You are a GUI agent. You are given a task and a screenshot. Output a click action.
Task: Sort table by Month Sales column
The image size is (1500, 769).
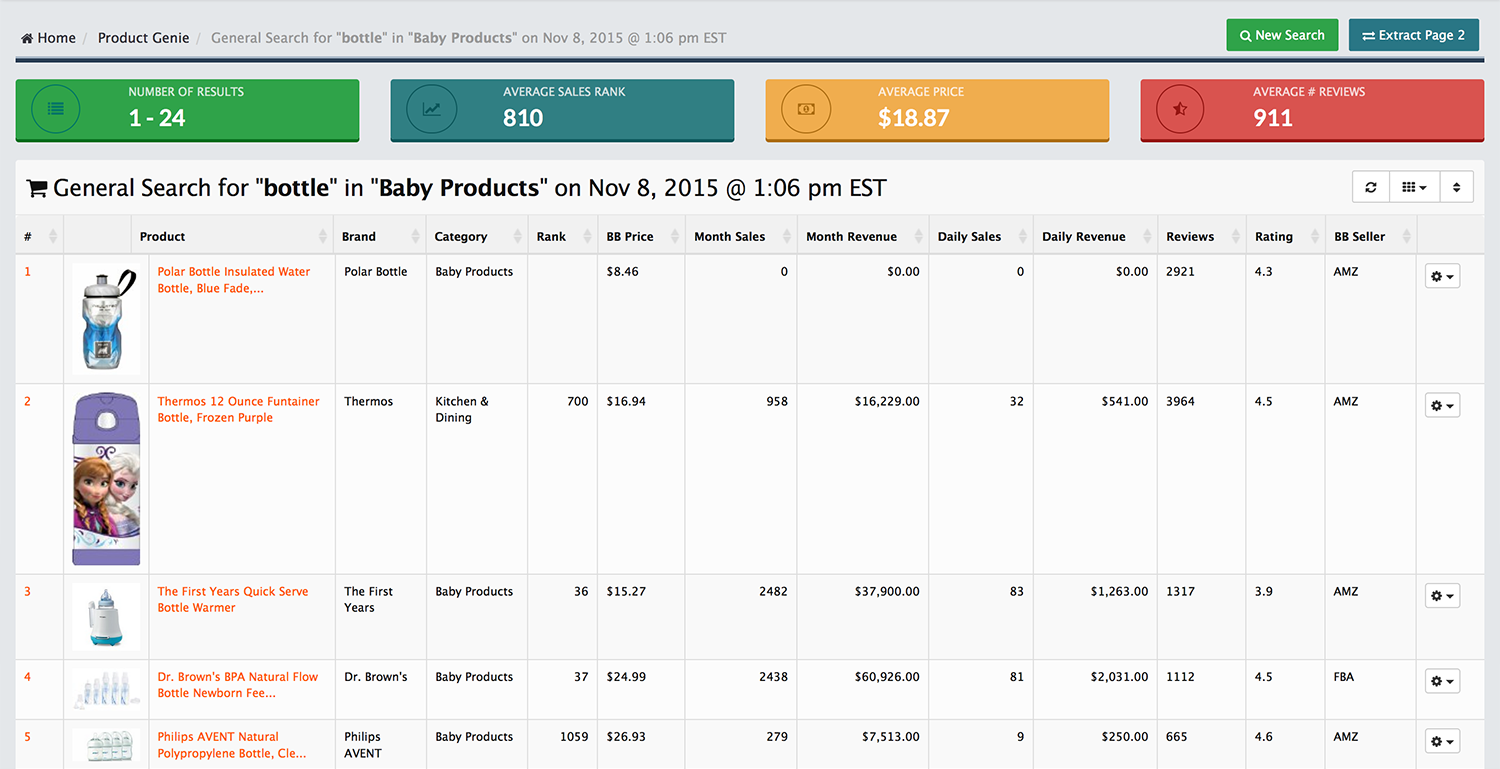[x=742, y=237]
